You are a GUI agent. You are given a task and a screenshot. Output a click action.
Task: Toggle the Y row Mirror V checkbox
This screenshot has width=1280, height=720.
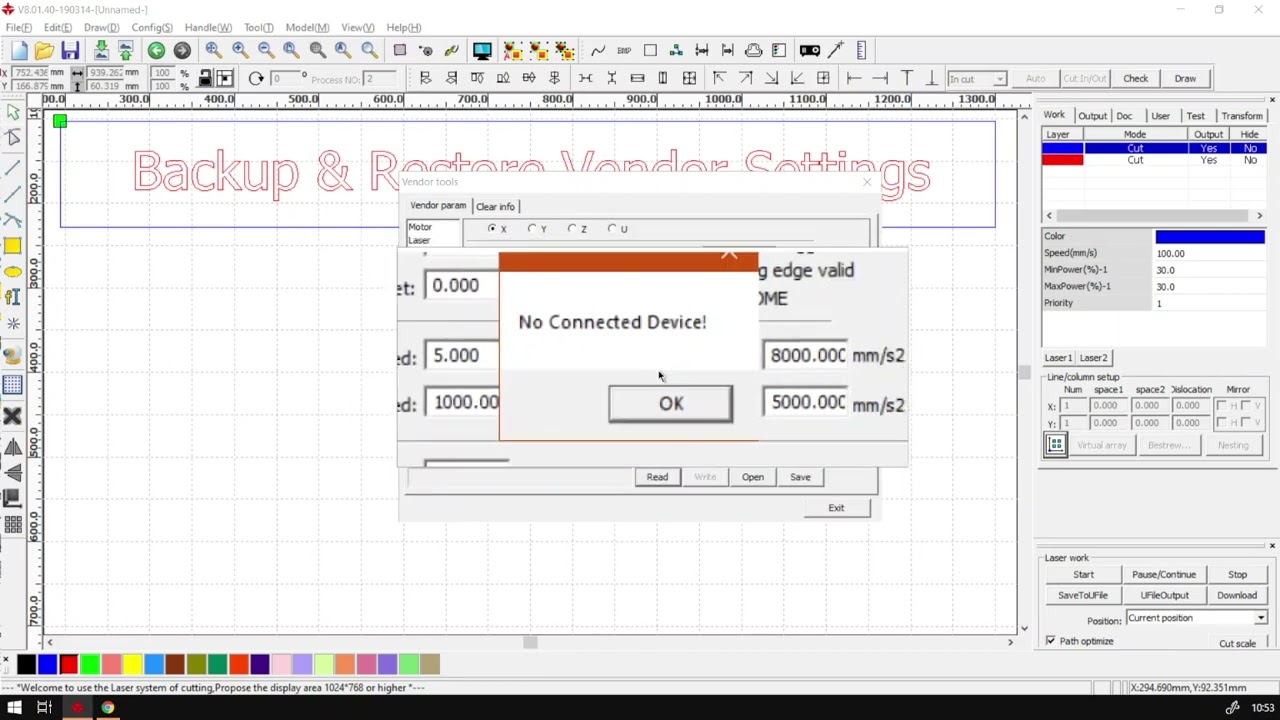click(x=1245, y=422)
